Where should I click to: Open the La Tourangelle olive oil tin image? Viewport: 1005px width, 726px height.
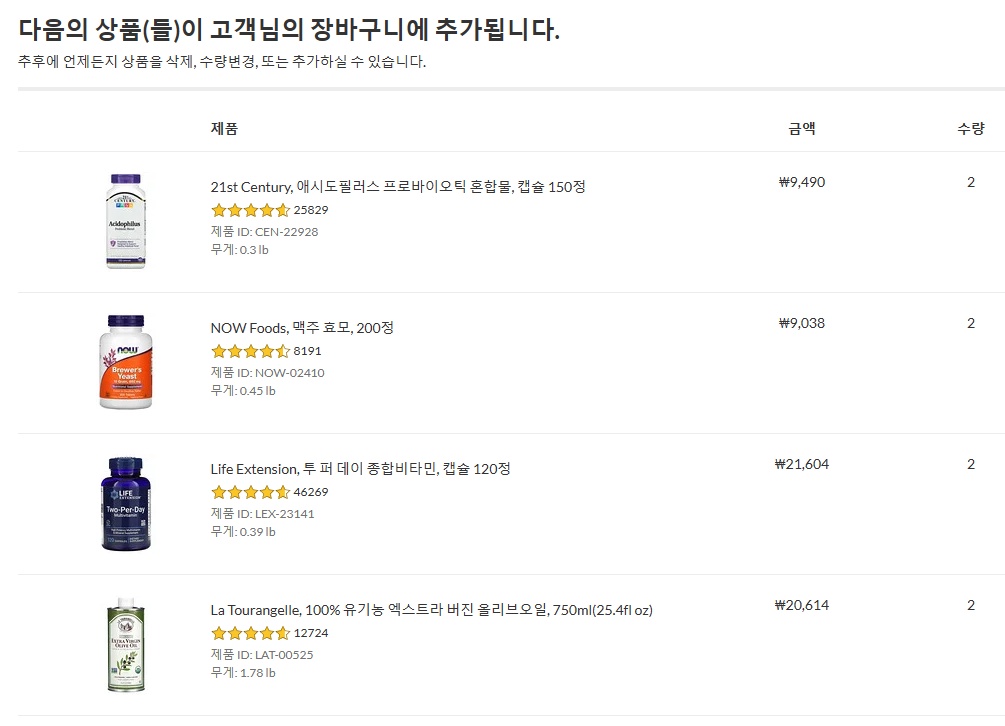click(x=126, y=645)
